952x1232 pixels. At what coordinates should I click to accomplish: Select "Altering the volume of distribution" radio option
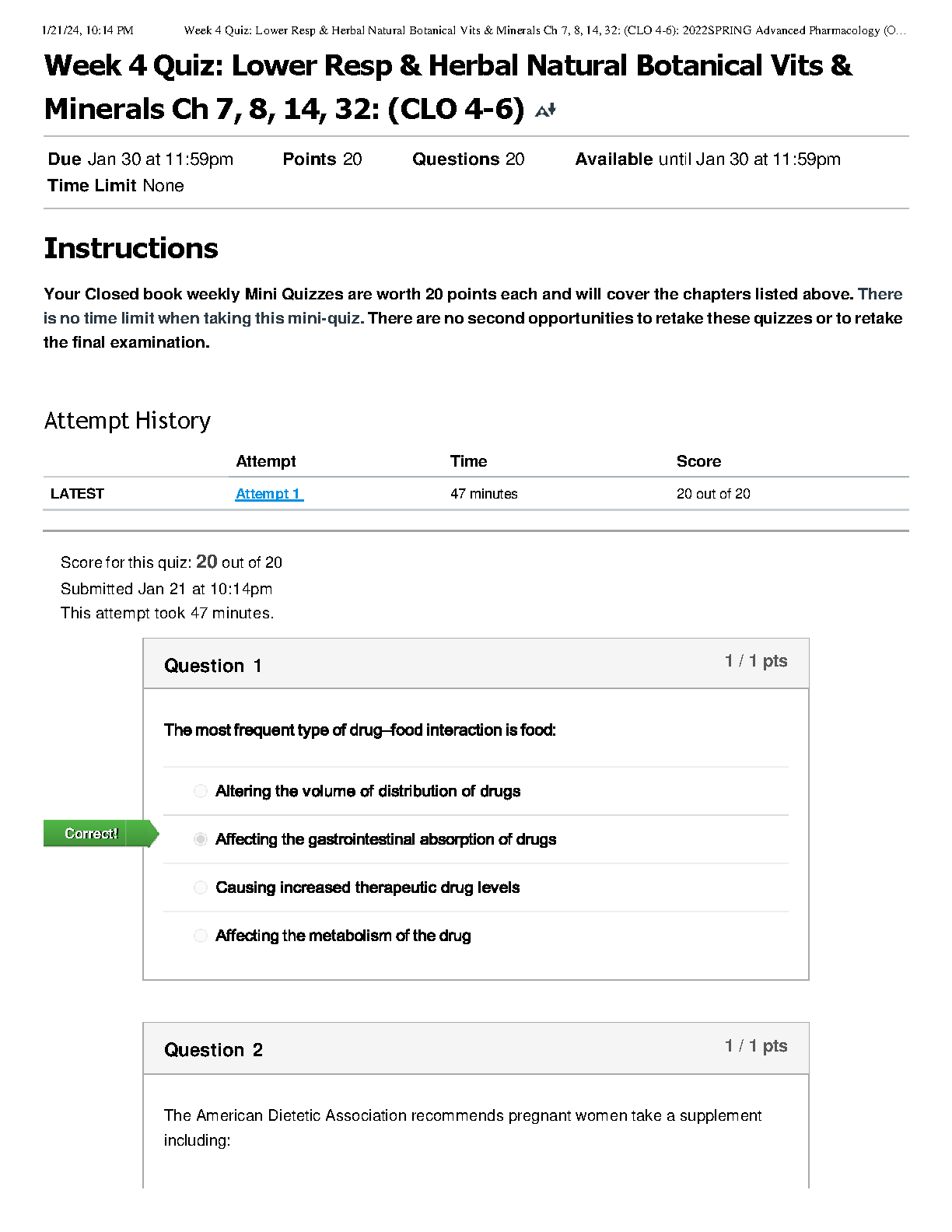point(201,791)
